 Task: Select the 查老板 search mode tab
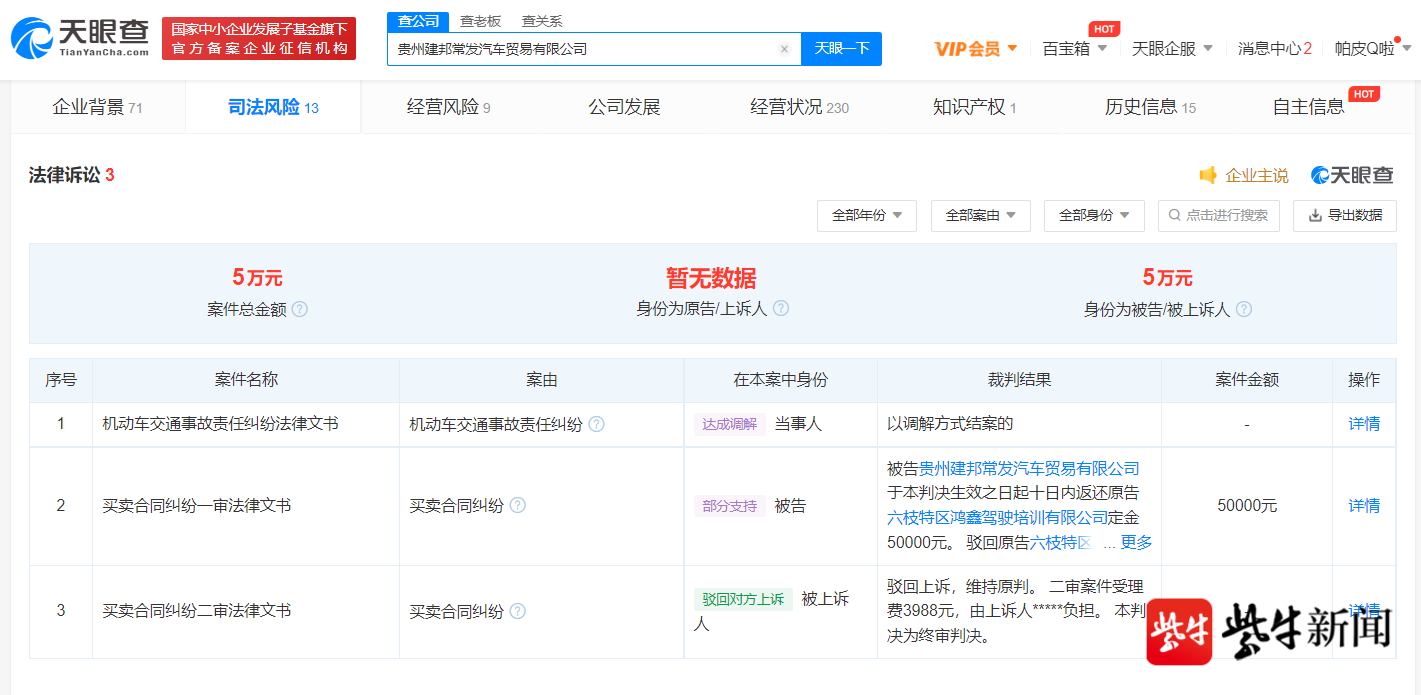(x=480, y=21)
